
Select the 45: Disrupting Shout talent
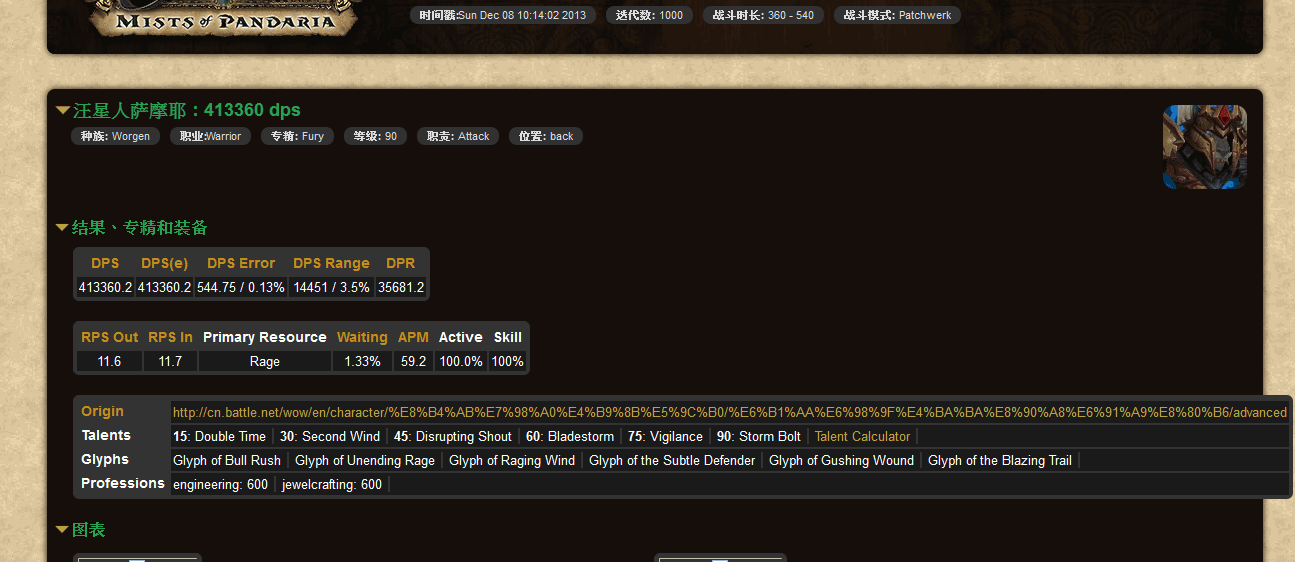click(453, 436)
